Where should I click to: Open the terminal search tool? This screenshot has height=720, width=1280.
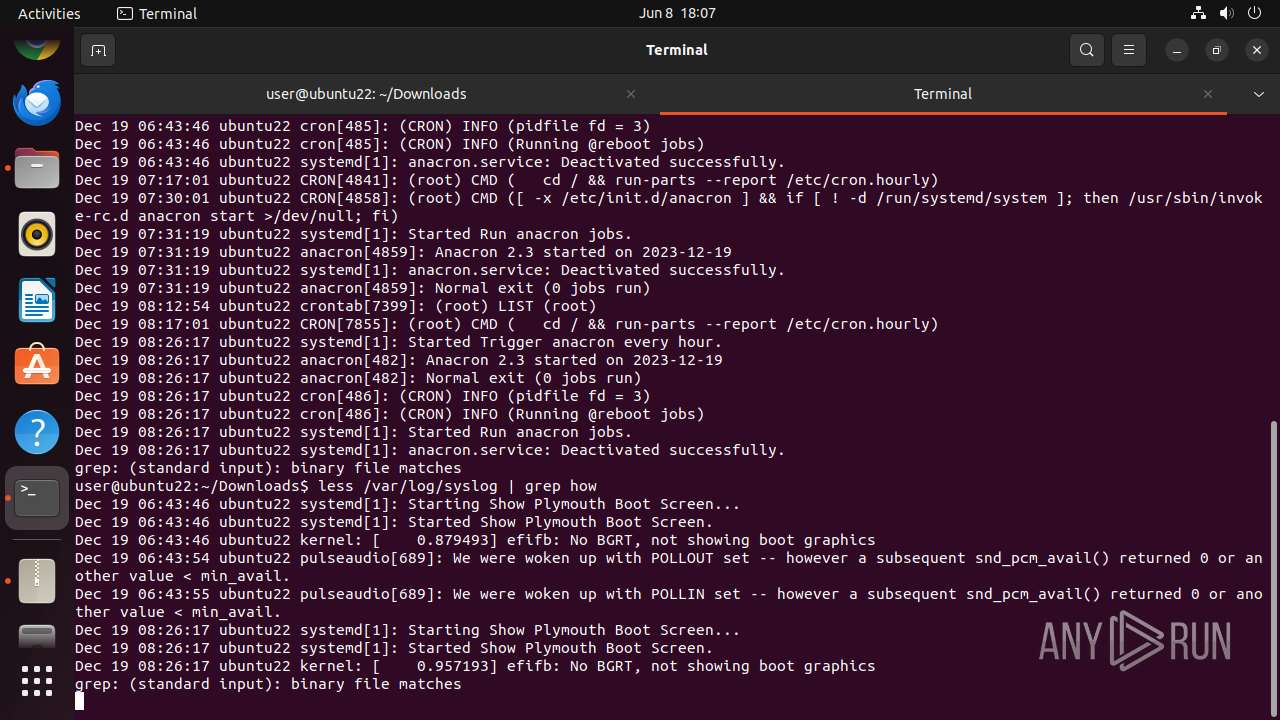pyautogui.click(x=1087, y=50)
